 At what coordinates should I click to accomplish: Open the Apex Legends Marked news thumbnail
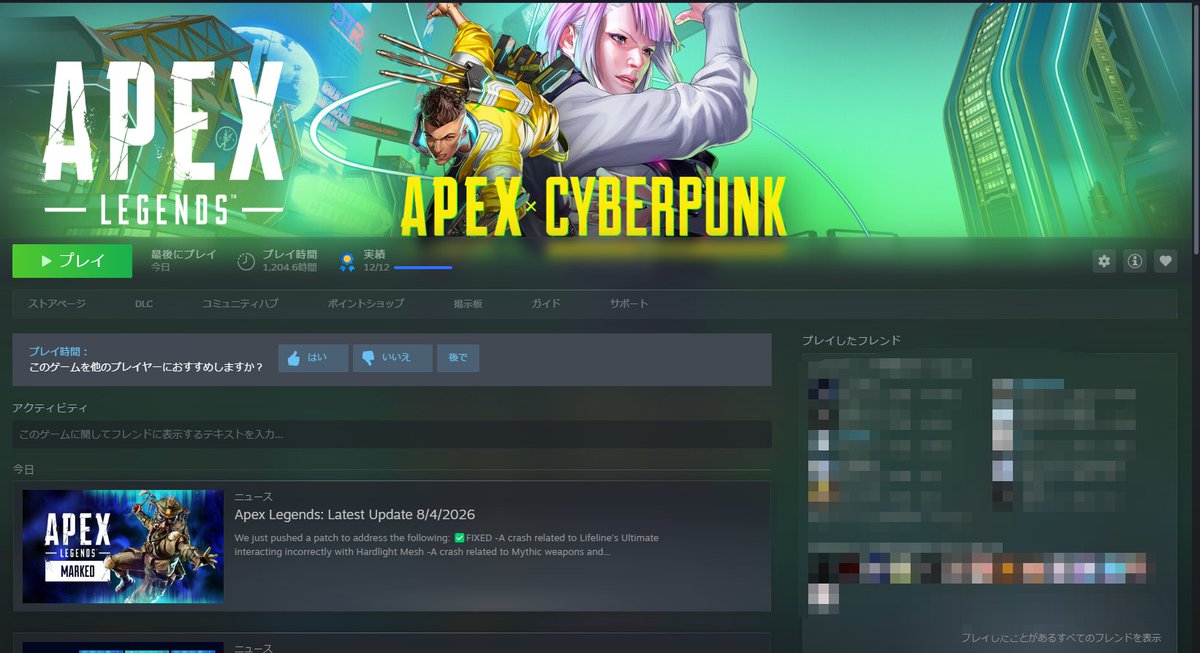(x=123, y=546)
